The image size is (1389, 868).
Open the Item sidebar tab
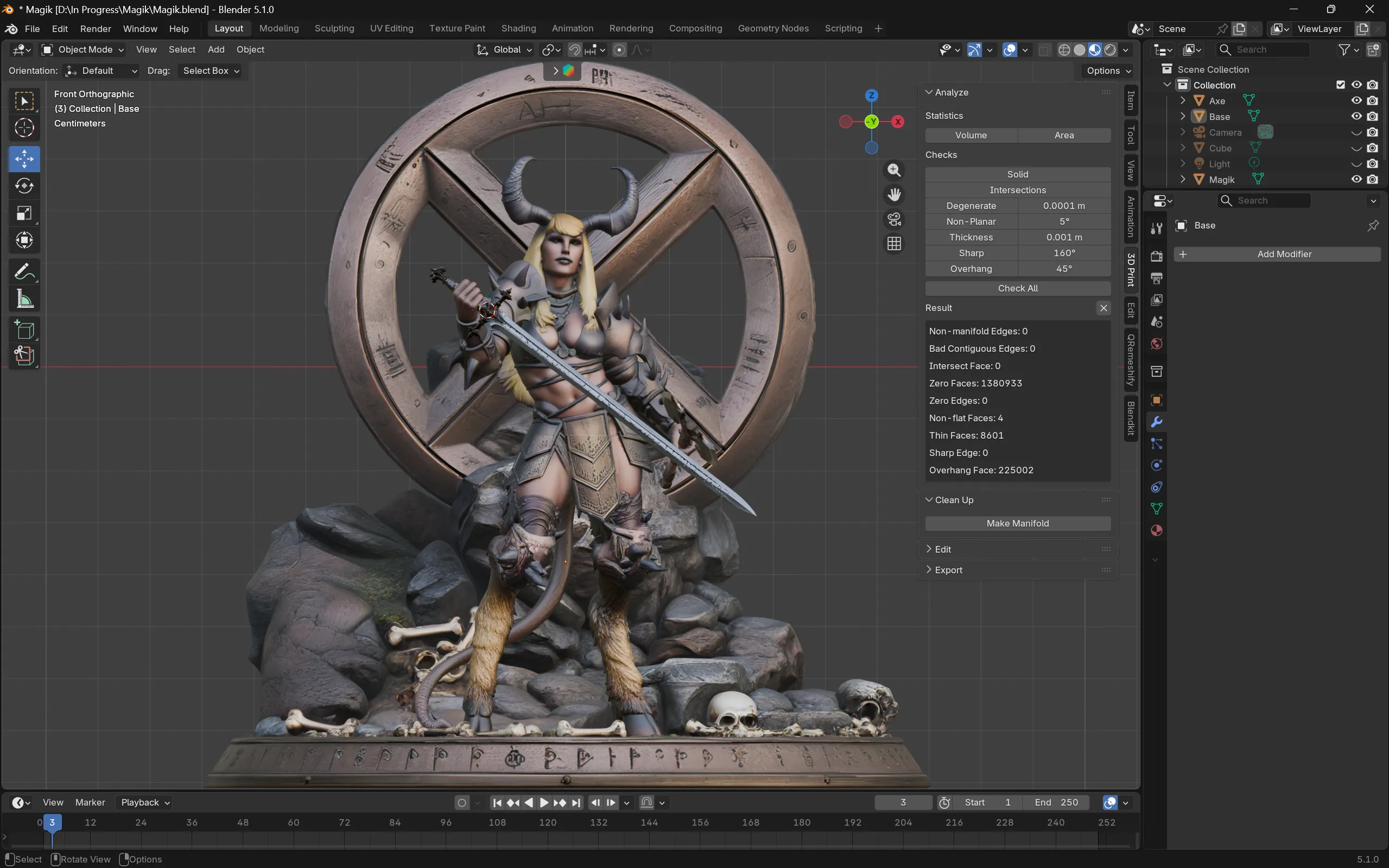coord(1131,100)
